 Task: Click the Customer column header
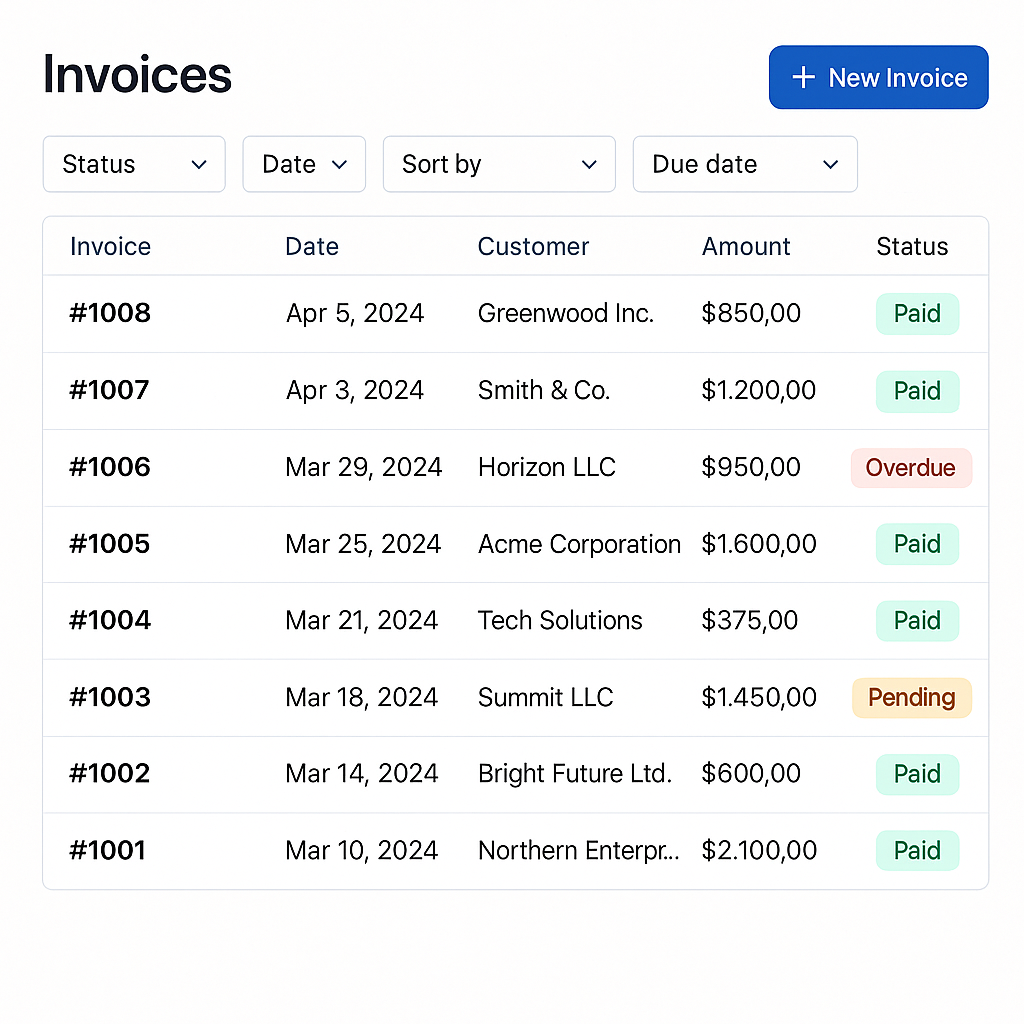[533, 247]
